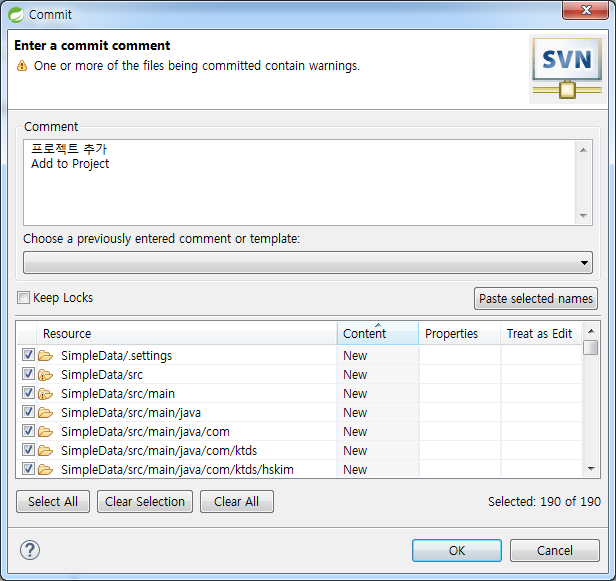Uncheck the SimpleData/src/main/java/com/ktds checkbox

tap(28, 449)
